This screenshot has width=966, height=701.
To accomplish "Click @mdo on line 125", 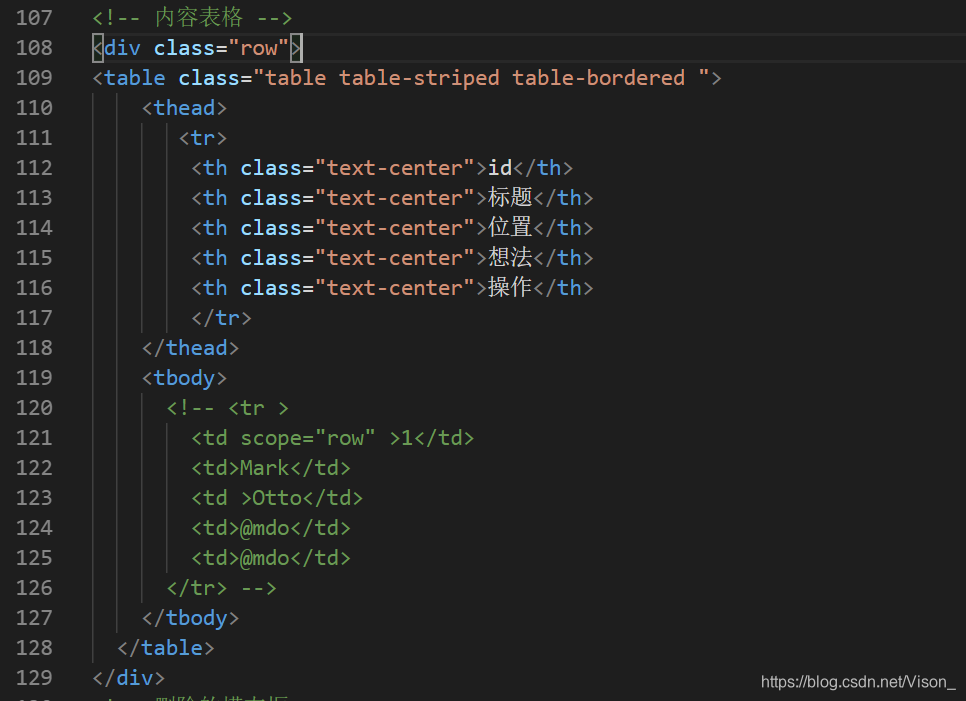I will coord(265,558).
